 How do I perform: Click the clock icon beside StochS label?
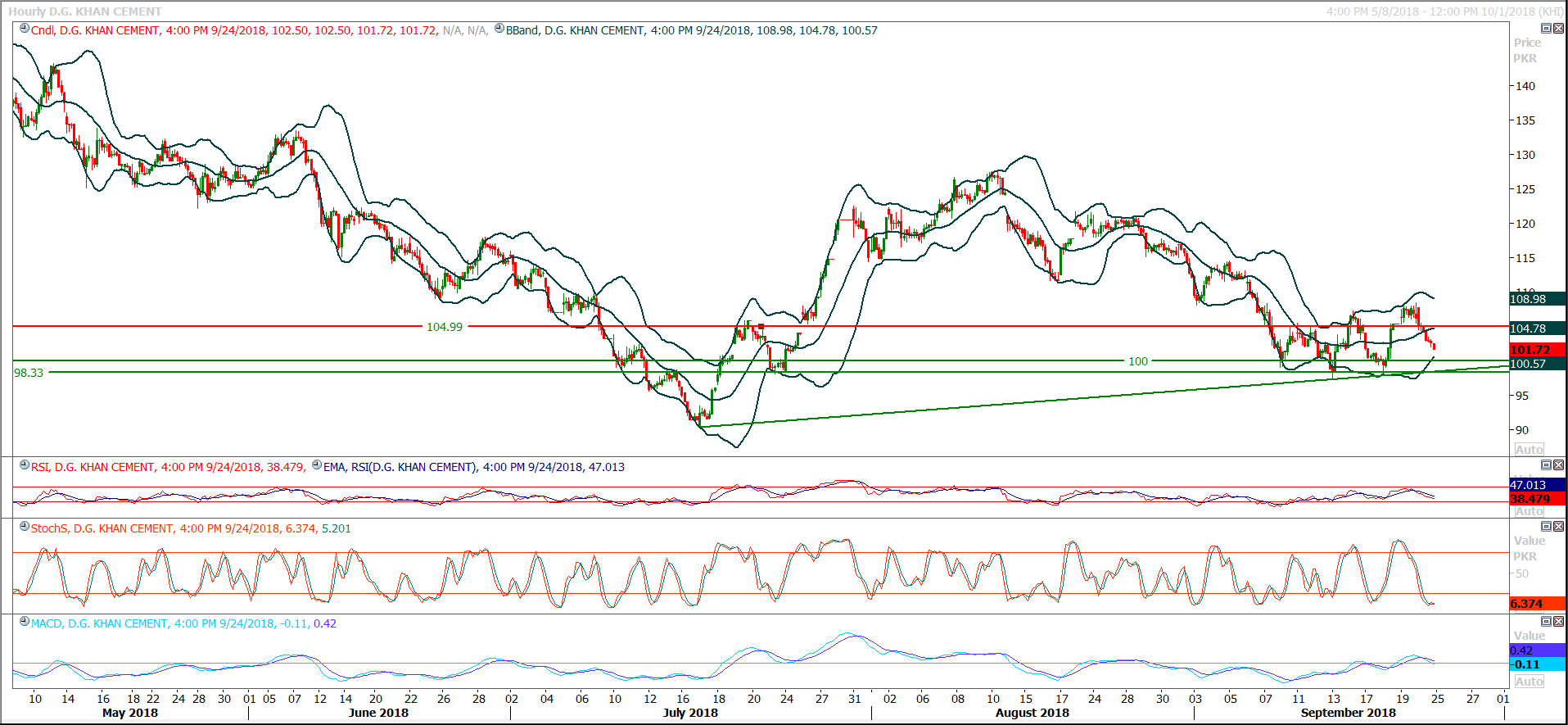[x=25, y=527]
